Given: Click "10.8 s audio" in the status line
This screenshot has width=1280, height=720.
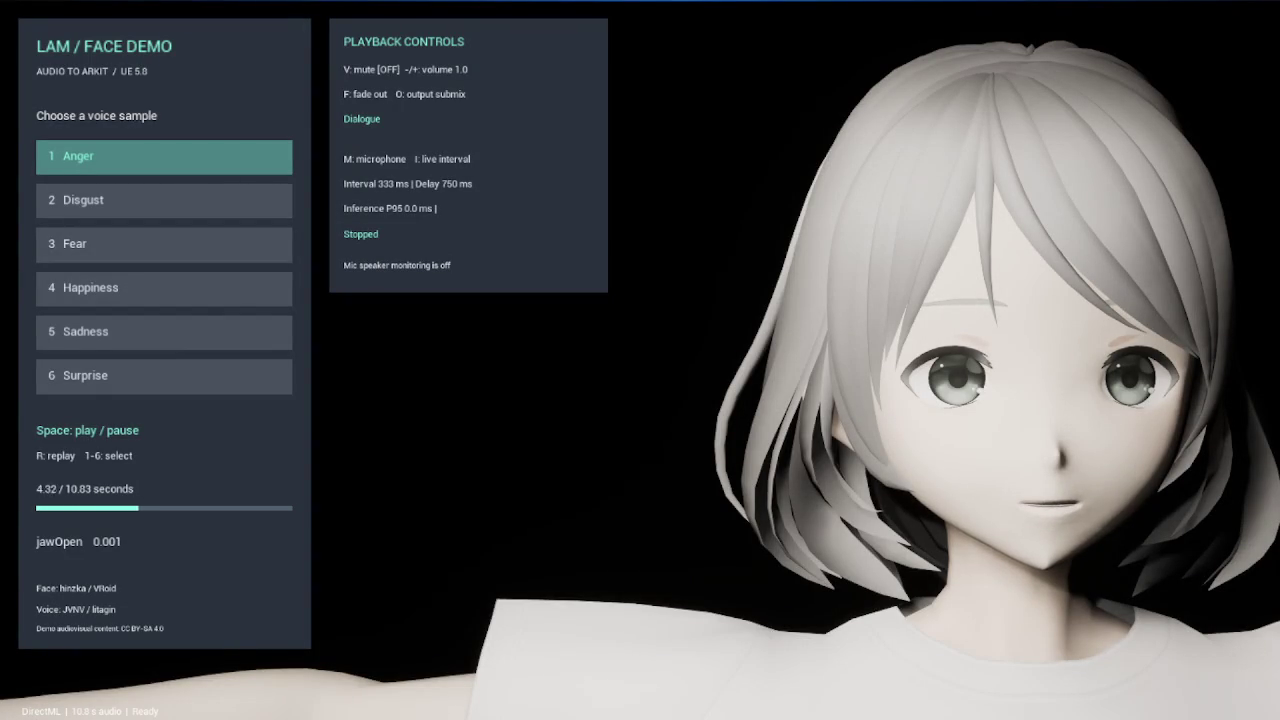Looking at the screenshot, I should point(97,712).
